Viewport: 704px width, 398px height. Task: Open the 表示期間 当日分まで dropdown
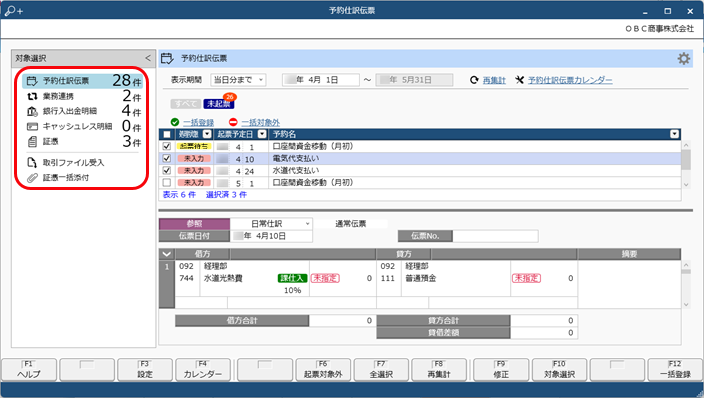238,80
